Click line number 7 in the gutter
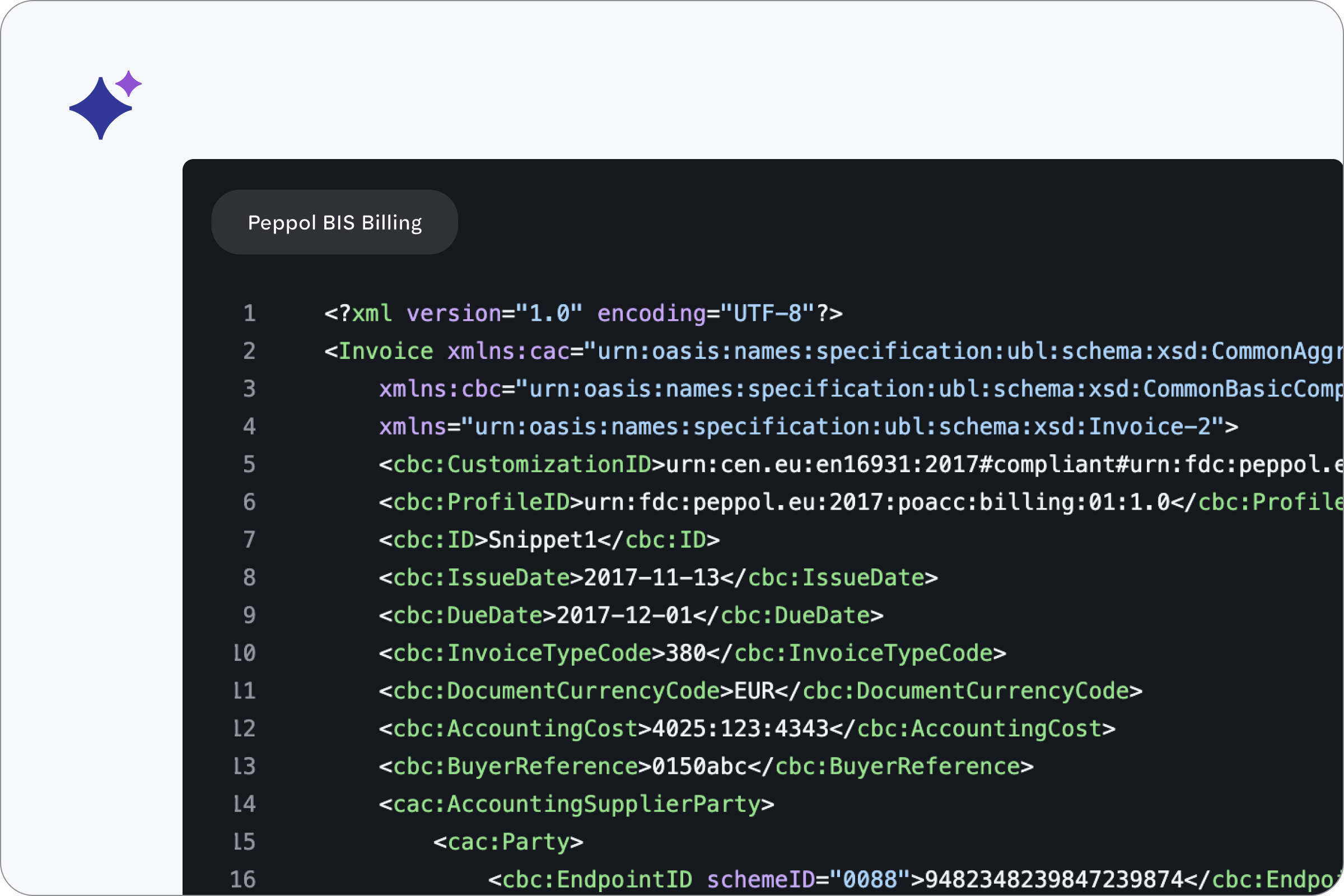1344x896 pixels. [x=250, y=539]
